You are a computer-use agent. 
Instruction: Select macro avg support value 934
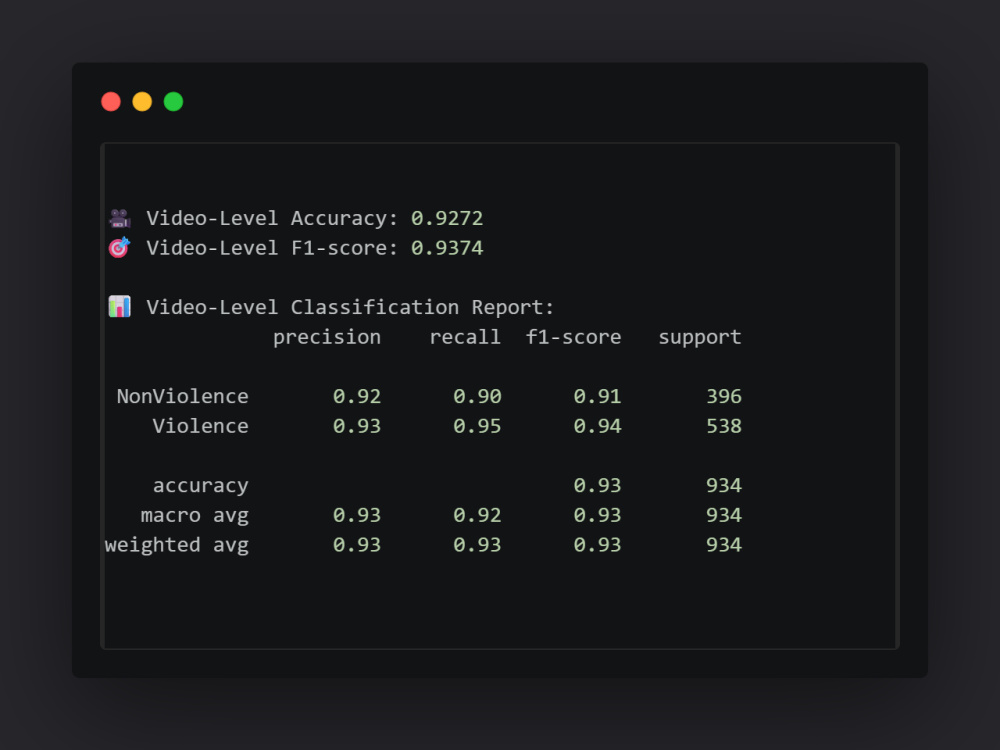(x=724, y=515)
